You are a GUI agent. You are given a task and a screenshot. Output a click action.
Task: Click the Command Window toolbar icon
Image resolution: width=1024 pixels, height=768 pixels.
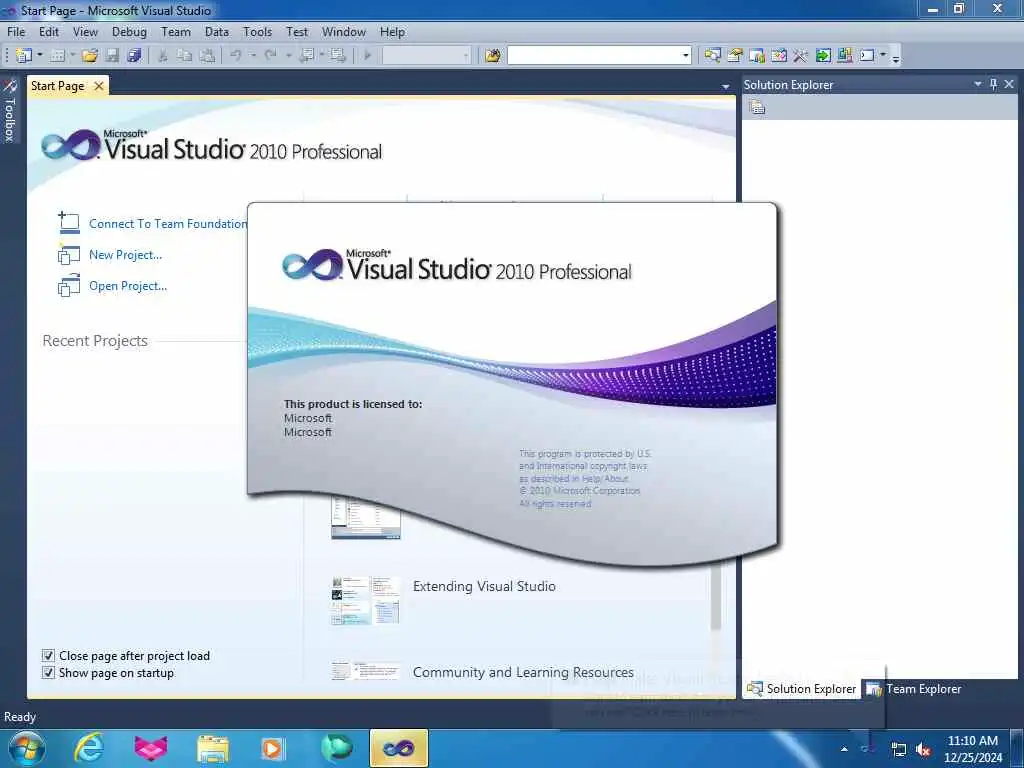867,56
